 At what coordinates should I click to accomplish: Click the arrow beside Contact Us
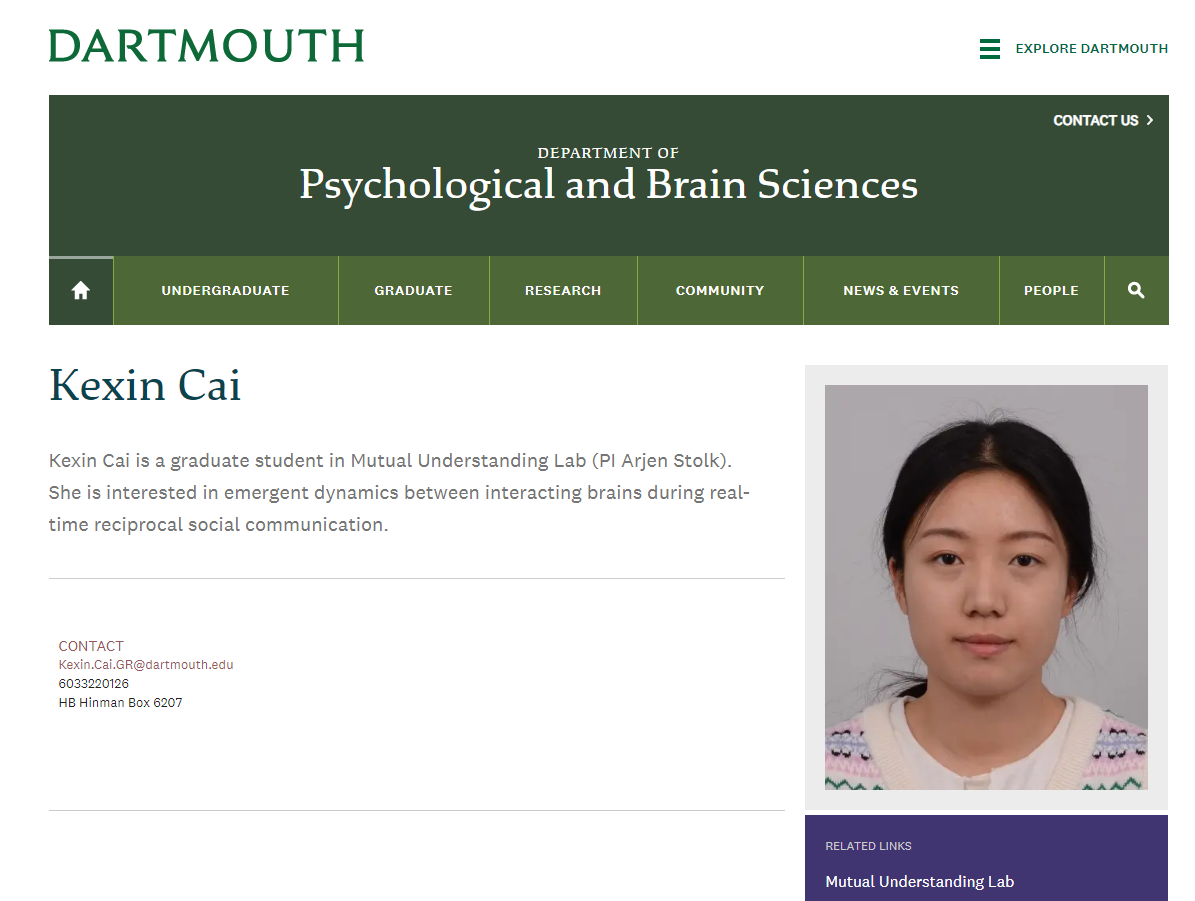coord(1150,120)
